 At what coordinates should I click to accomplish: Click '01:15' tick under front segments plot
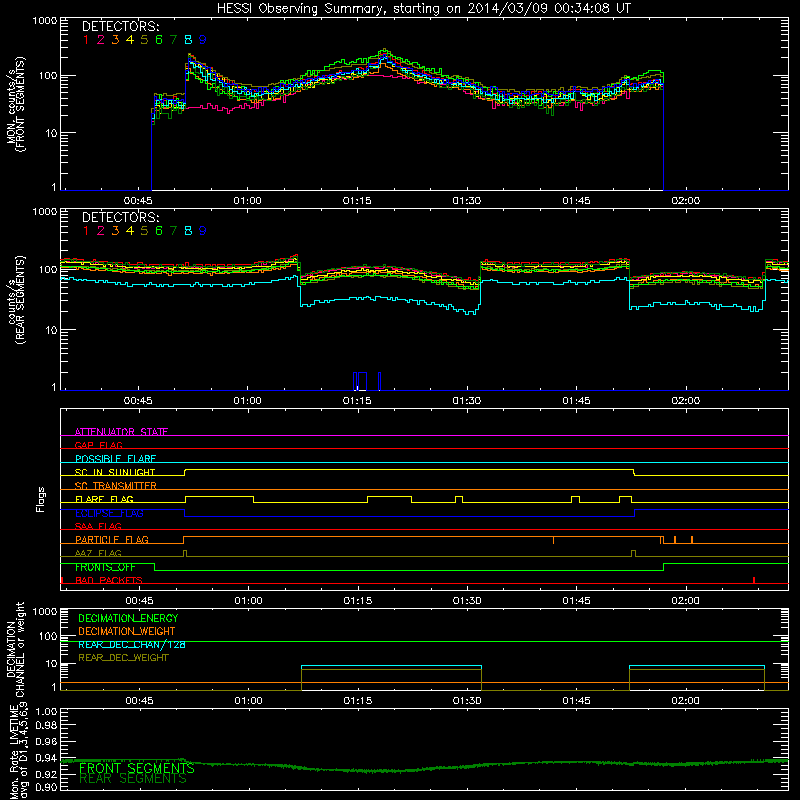(x=357, y=201)
